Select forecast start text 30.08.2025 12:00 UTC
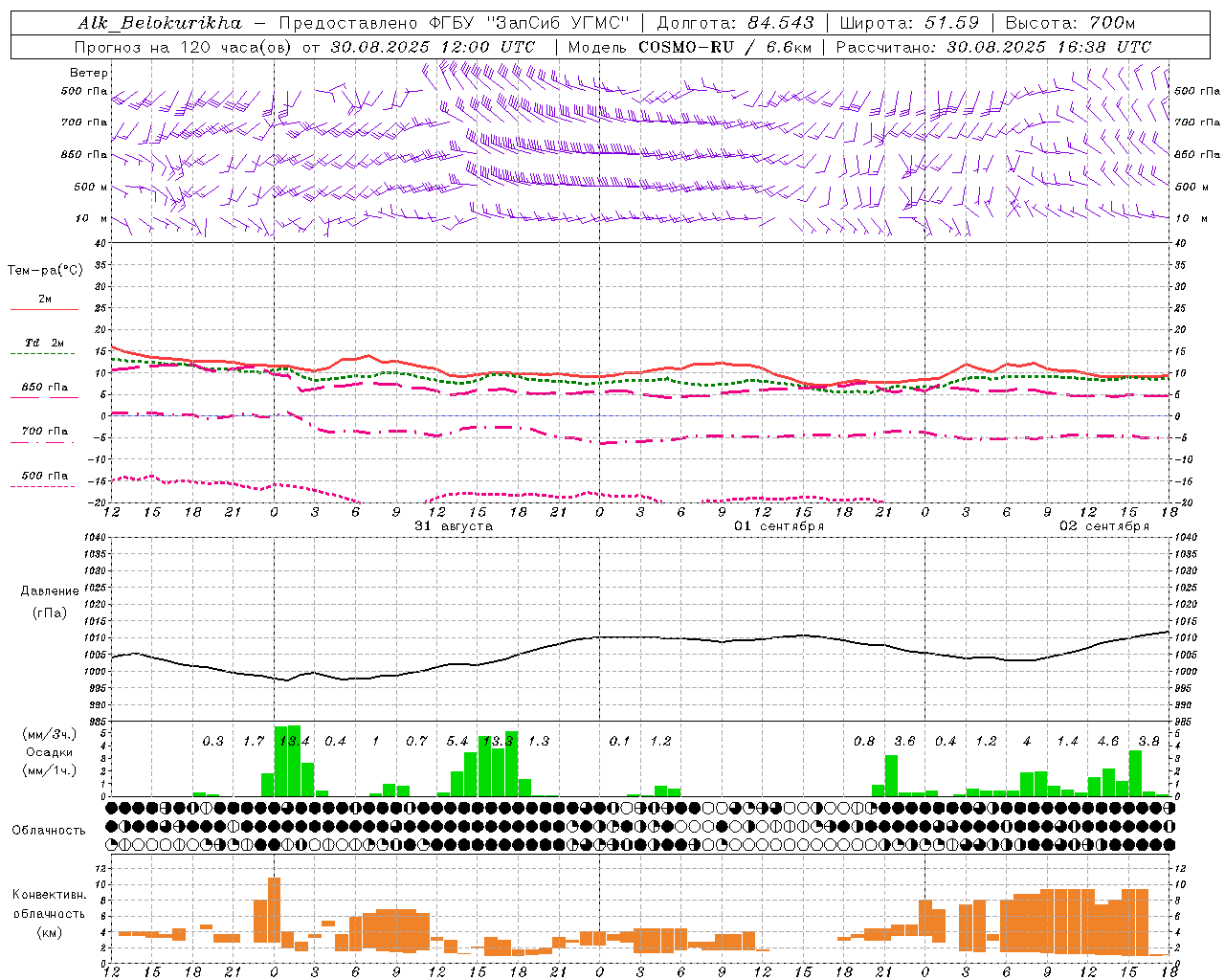 pos(433,46)
